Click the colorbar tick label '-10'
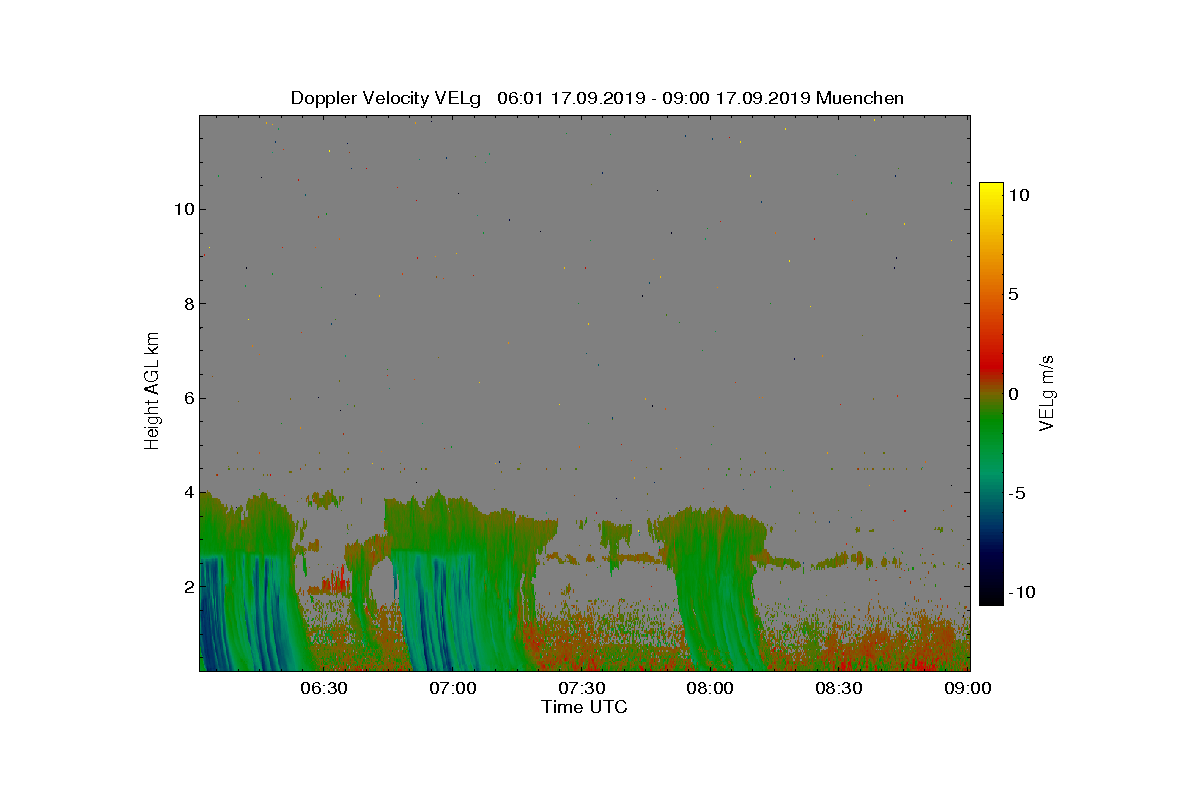Viewport: 1200px width, 800px height. 1021,592
